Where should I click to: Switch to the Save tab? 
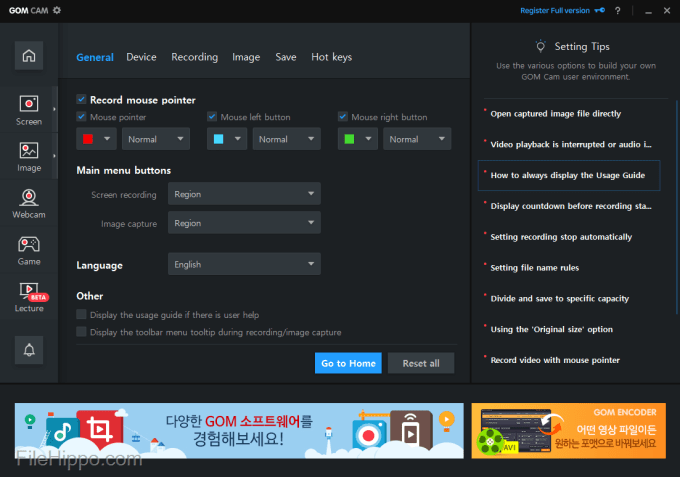(x=286, y=57)
